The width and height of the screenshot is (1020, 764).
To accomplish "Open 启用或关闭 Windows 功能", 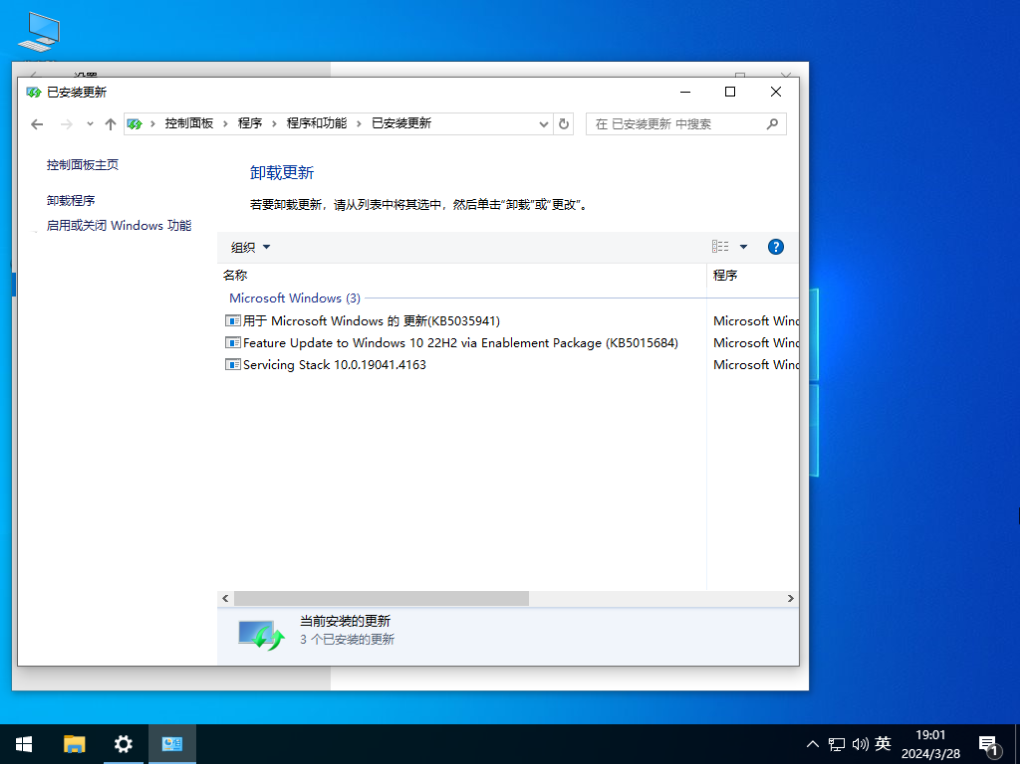I will 118,225.
